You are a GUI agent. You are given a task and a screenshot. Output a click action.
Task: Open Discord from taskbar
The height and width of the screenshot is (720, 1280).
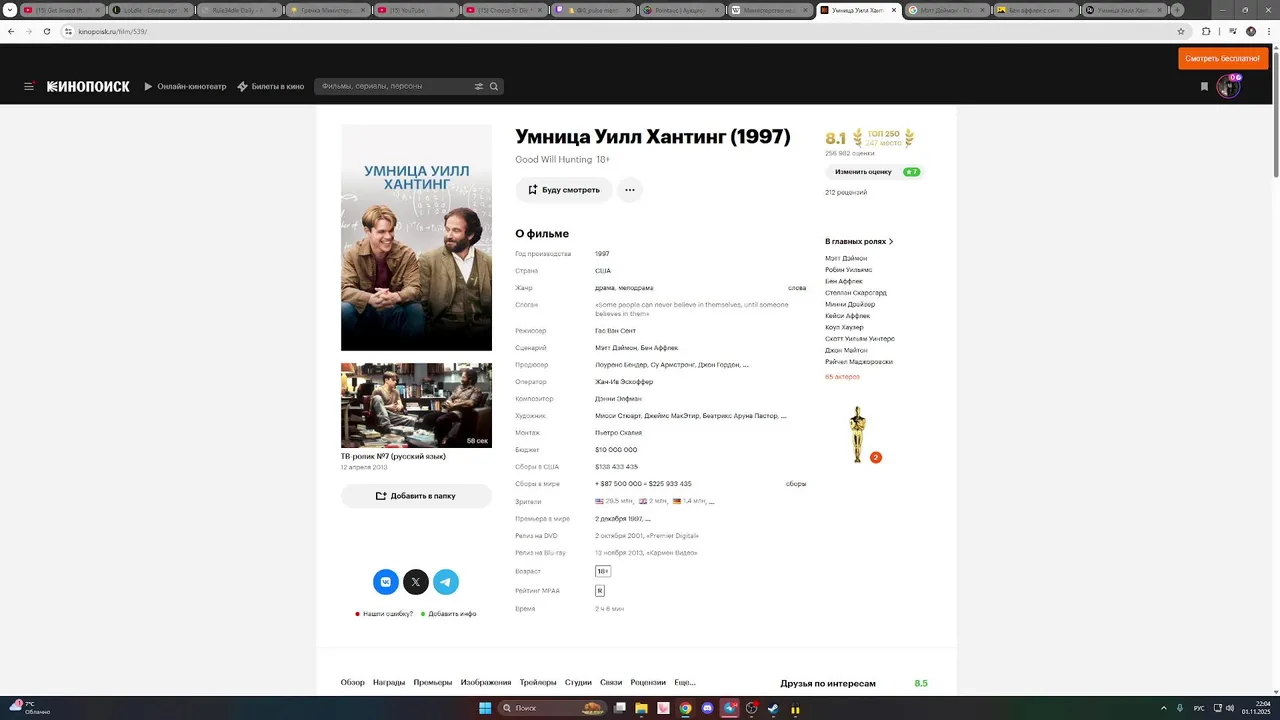[x=708, y=708]
